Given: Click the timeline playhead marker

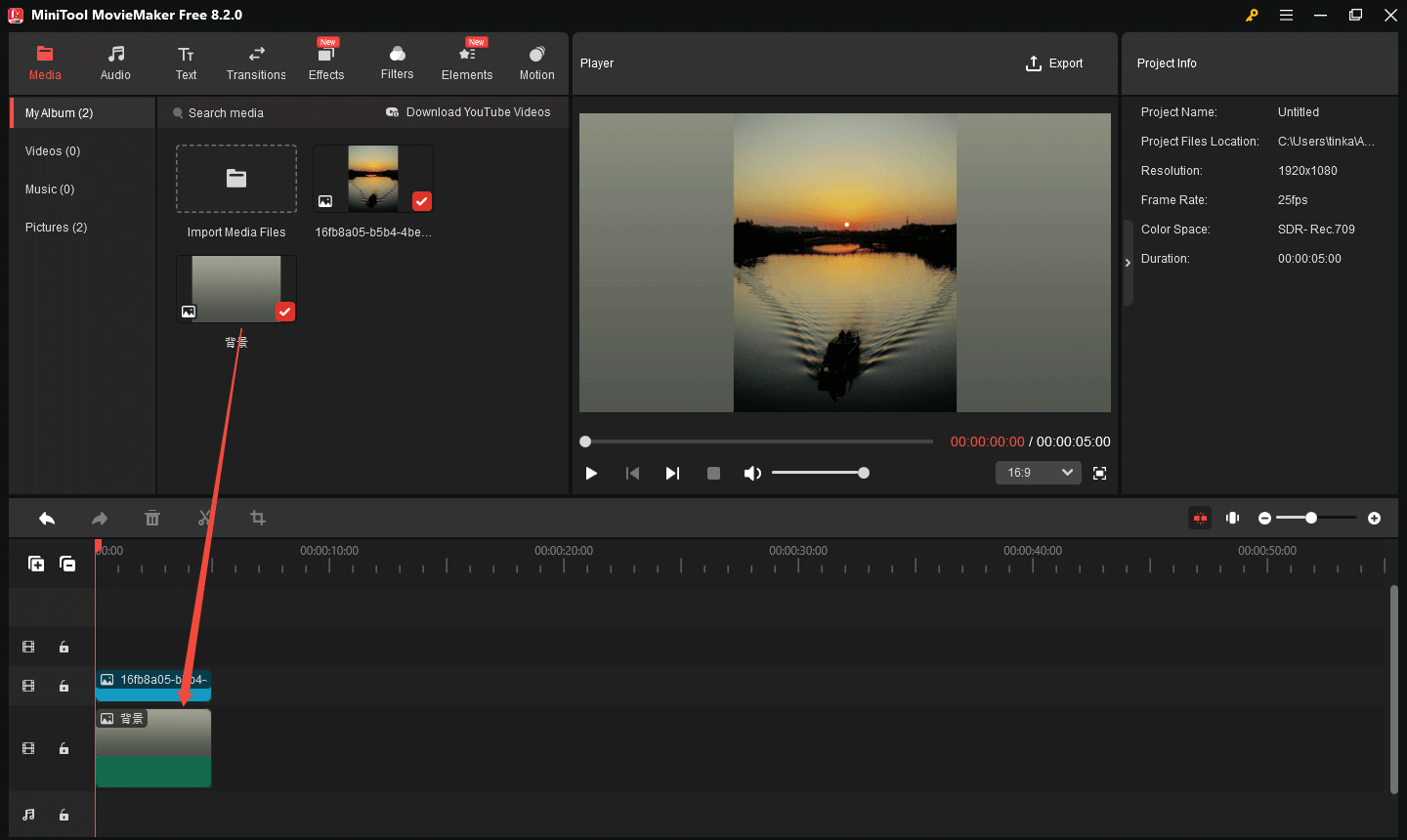Looking at the screenshot, I should [98, 545].
